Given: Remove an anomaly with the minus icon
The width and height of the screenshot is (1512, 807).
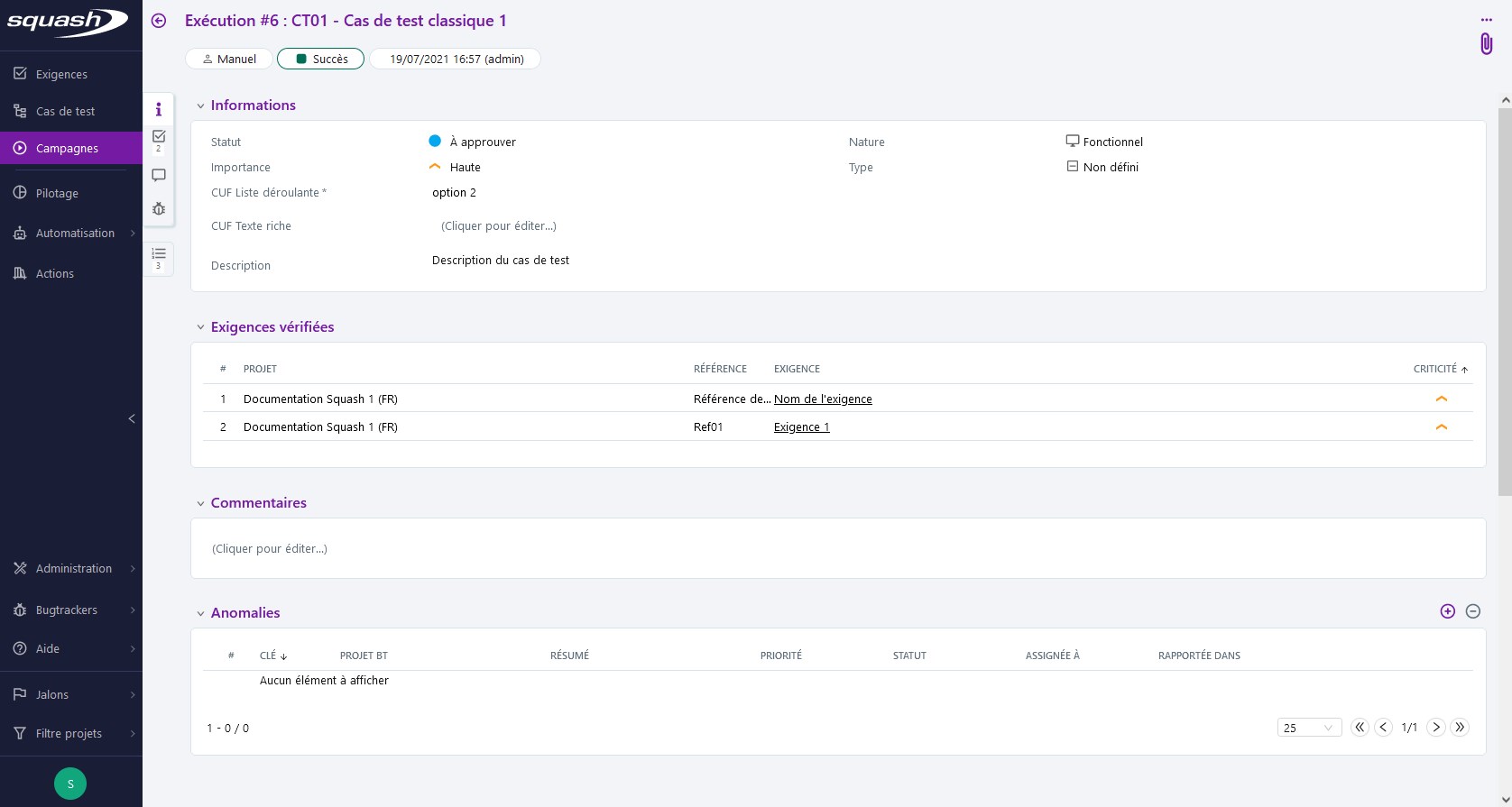Looking at the screenshot, I should click(1472, 611).
